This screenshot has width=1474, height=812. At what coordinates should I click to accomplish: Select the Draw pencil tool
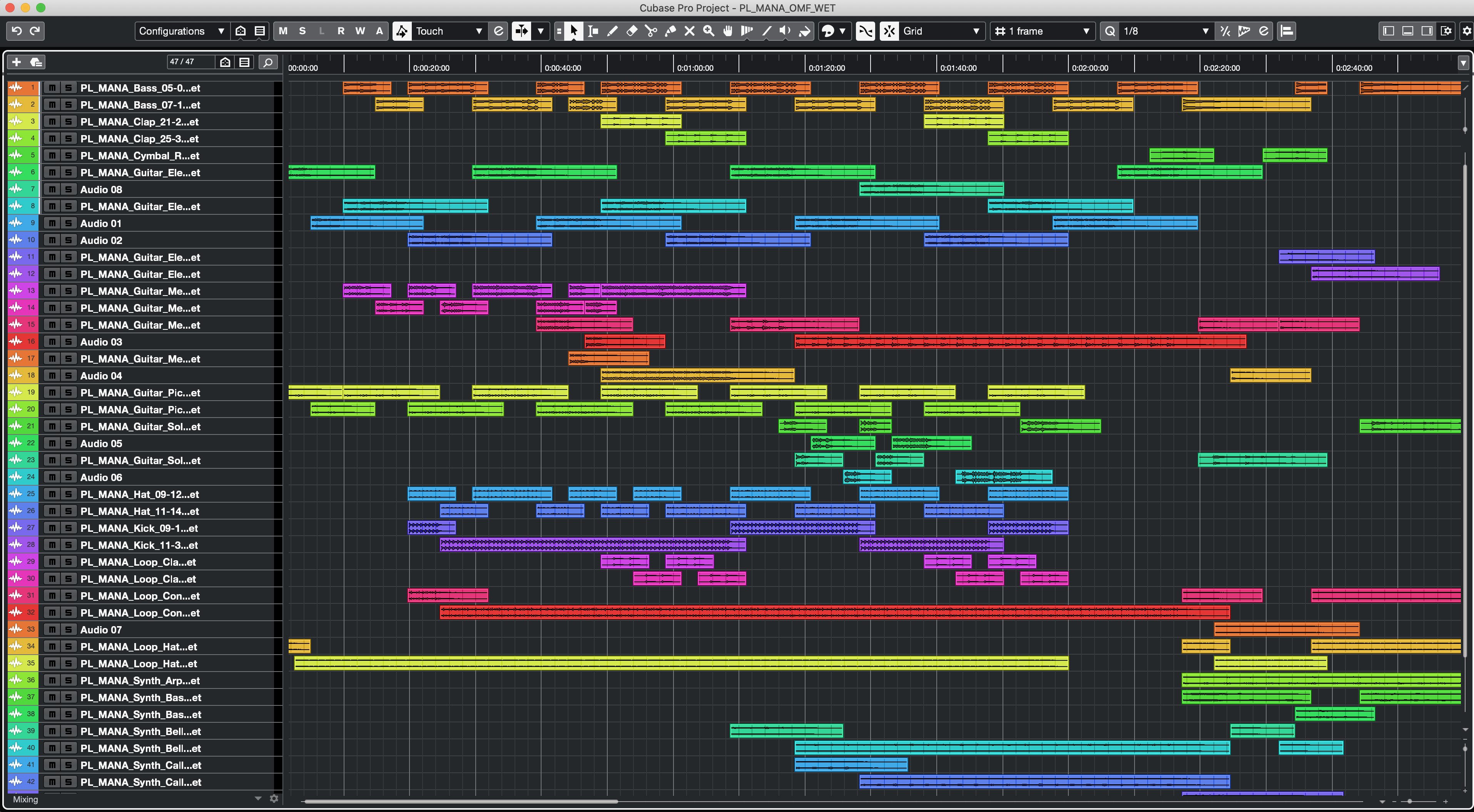(x=612, y=31)
